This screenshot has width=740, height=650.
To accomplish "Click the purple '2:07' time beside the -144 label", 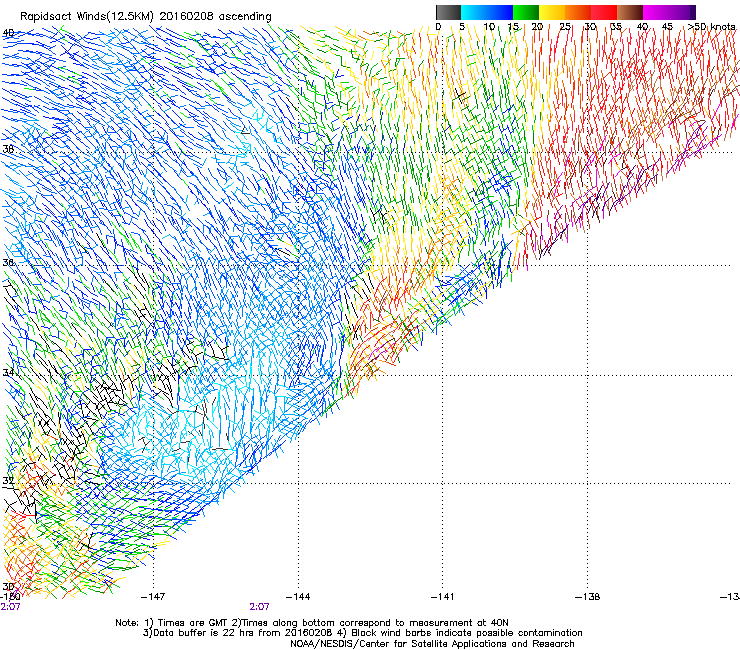I will pyautogui.click(x=259, y=607).
